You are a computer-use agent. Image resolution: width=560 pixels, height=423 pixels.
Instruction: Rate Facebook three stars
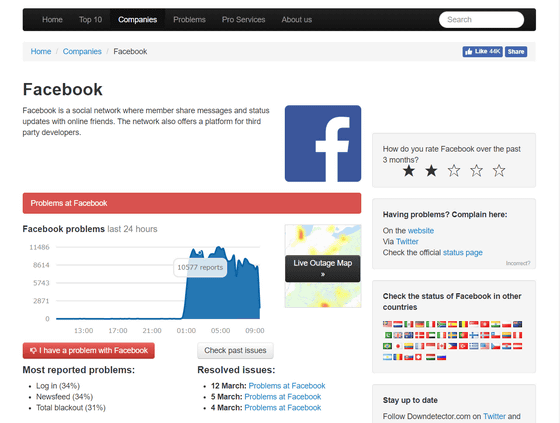click(454, 171)
